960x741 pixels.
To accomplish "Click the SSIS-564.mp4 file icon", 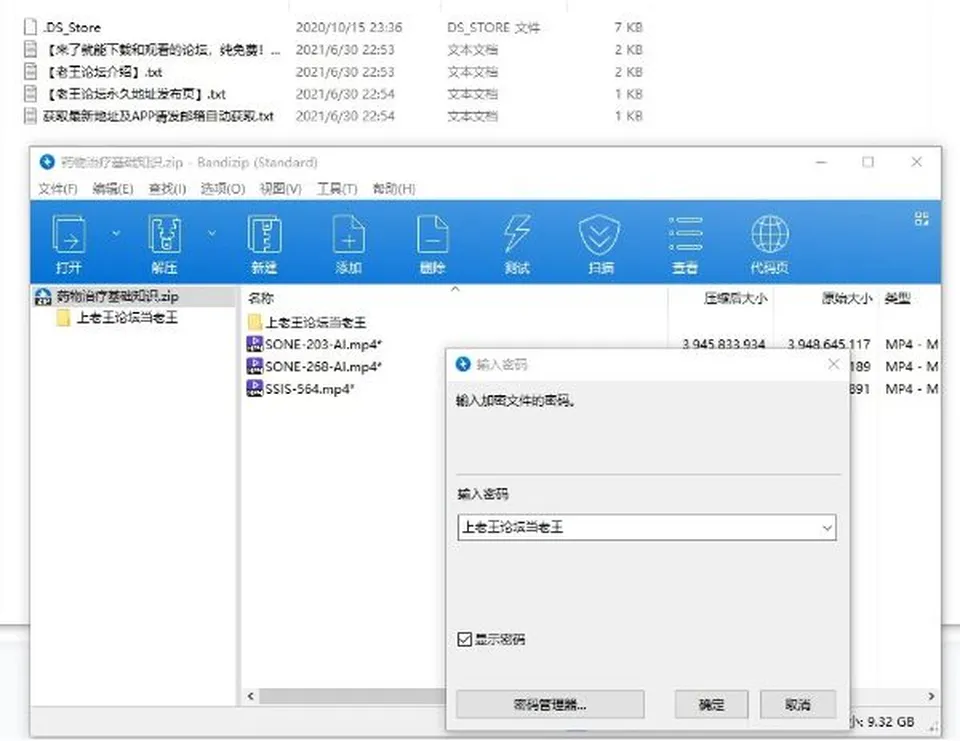I will [x=254, y=388].
